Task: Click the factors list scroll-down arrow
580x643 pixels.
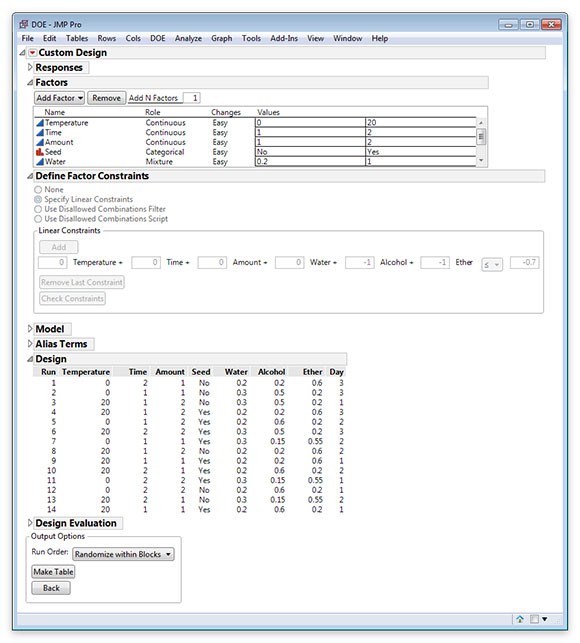Action: tap(481, 161)
